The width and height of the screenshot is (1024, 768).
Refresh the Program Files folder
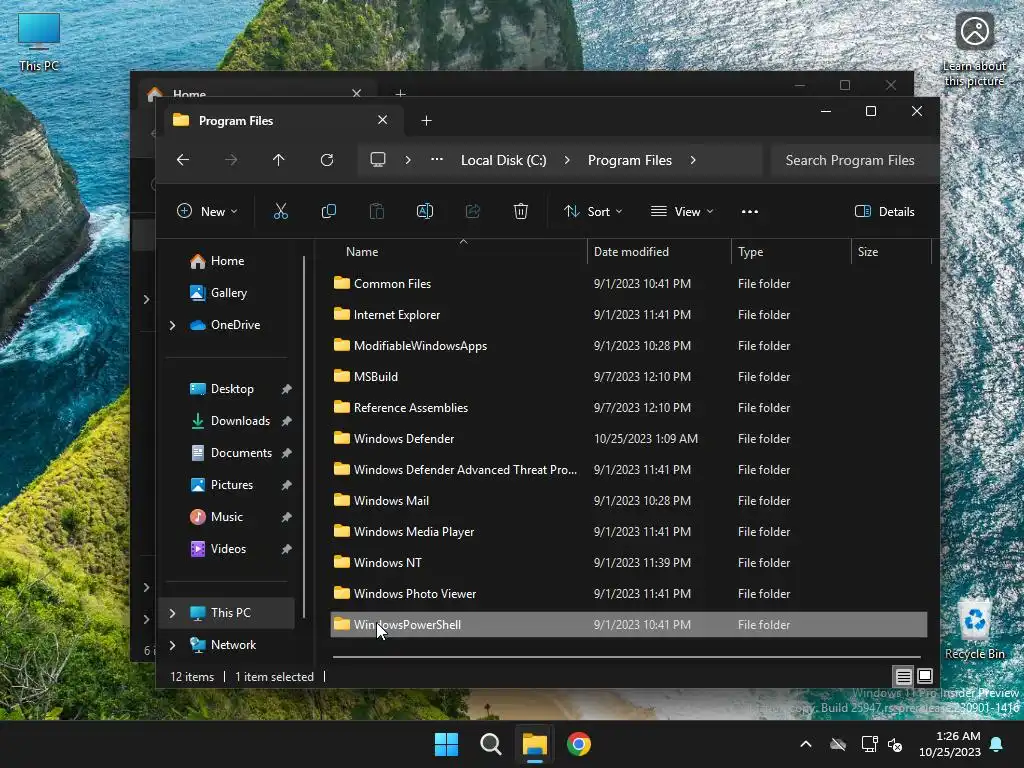coord(327,160)
